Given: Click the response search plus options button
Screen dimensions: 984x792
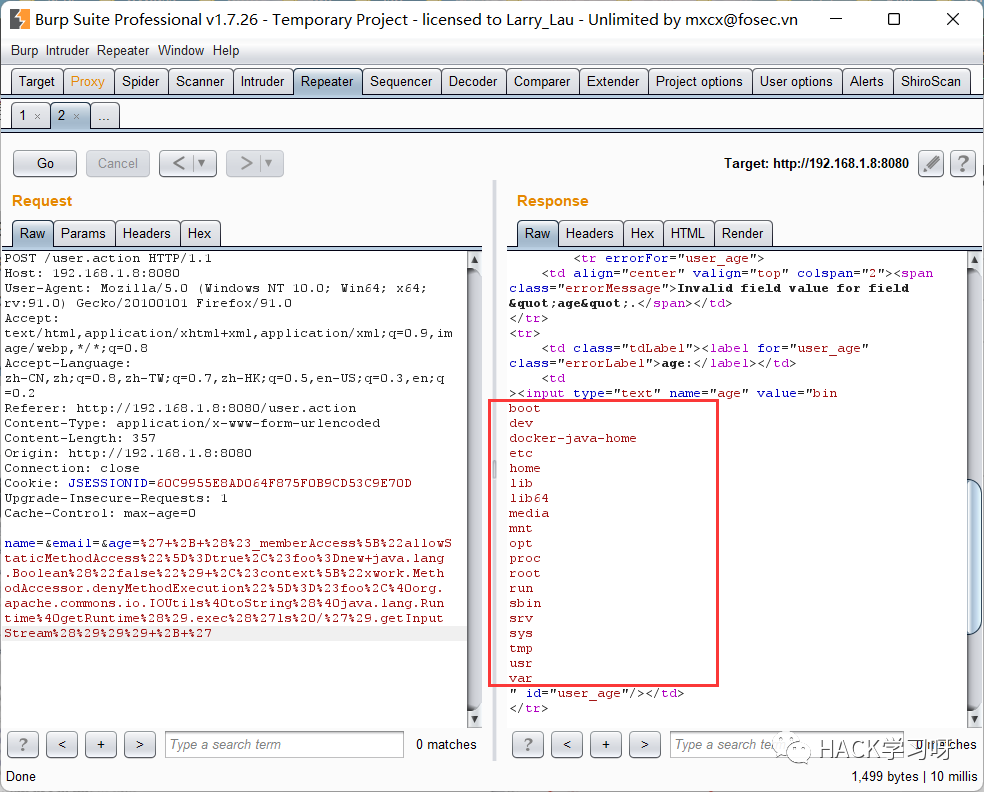Looking at the screenshot, I should pyautogui.click(x=606, y=744).
